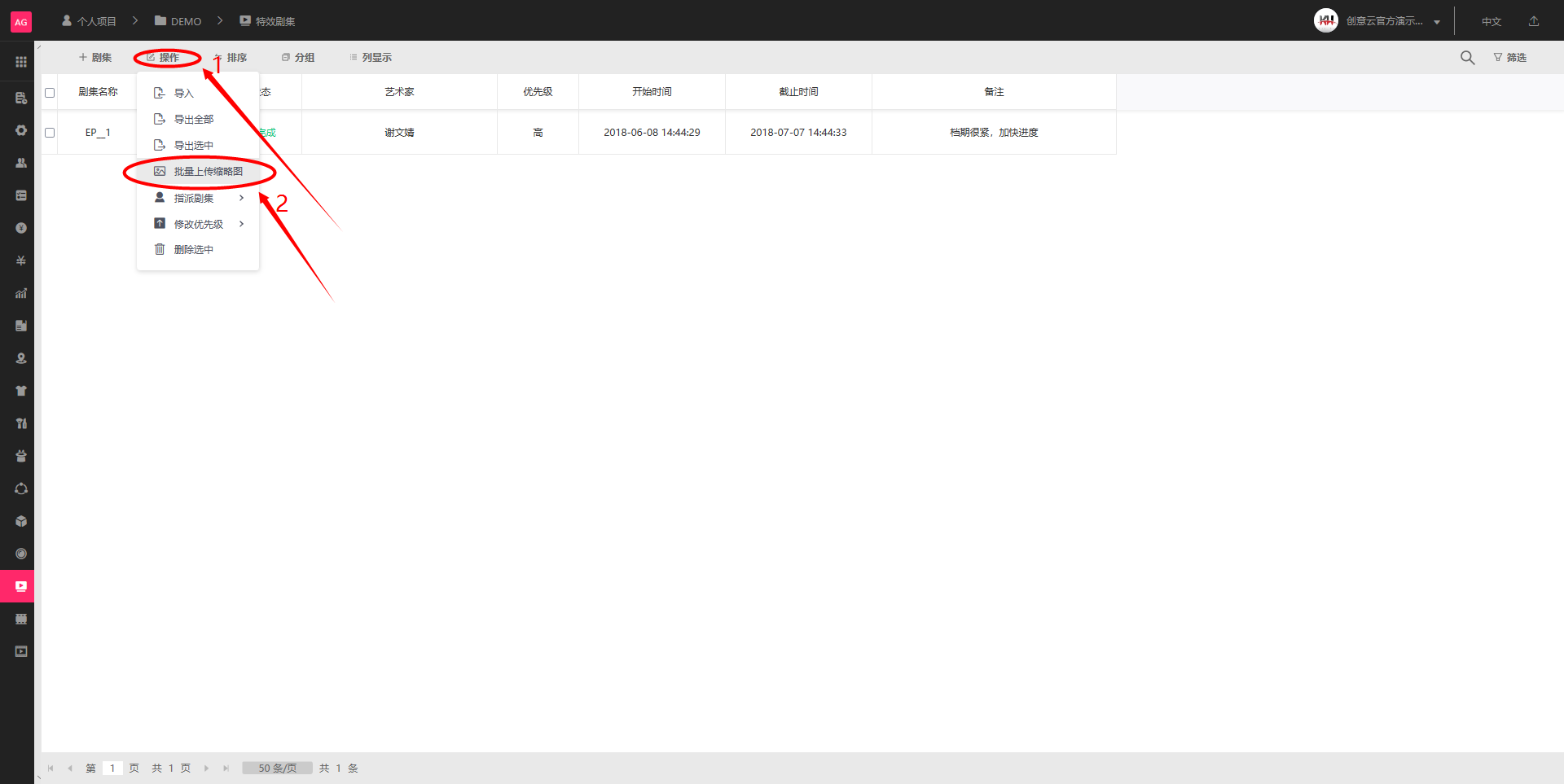Click the upload icon in top bar
The height and width of the screenshot is (784, 1564).
1534,21
